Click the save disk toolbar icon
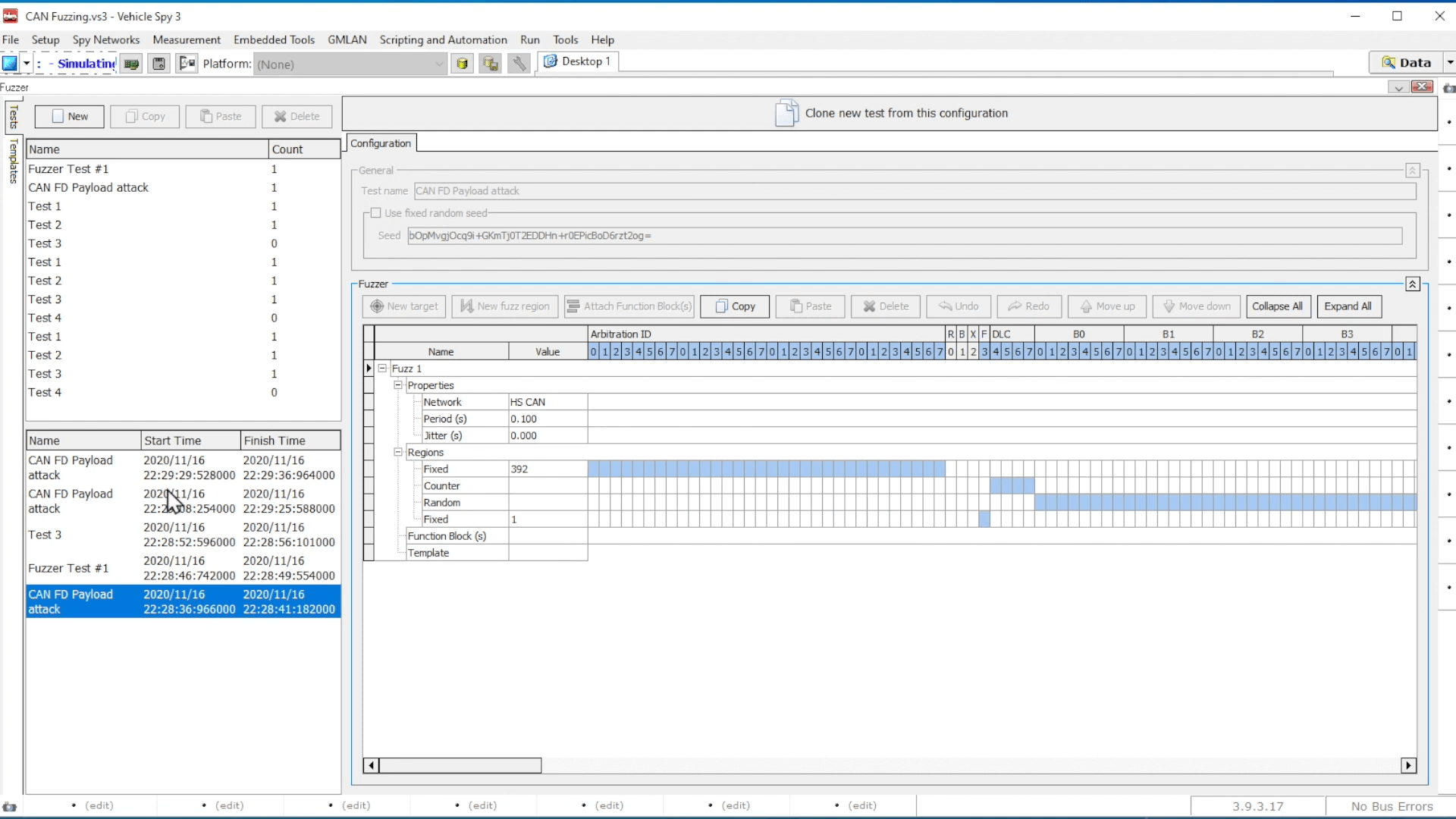 pyautogui.click(x=158, y=64)
